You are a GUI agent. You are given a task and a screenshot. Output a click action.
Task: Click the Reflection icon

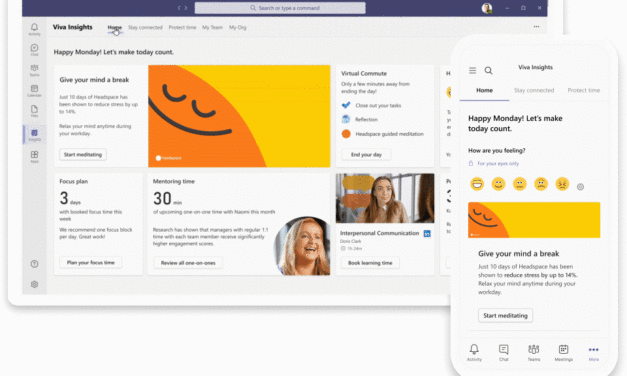coord(346,119)
